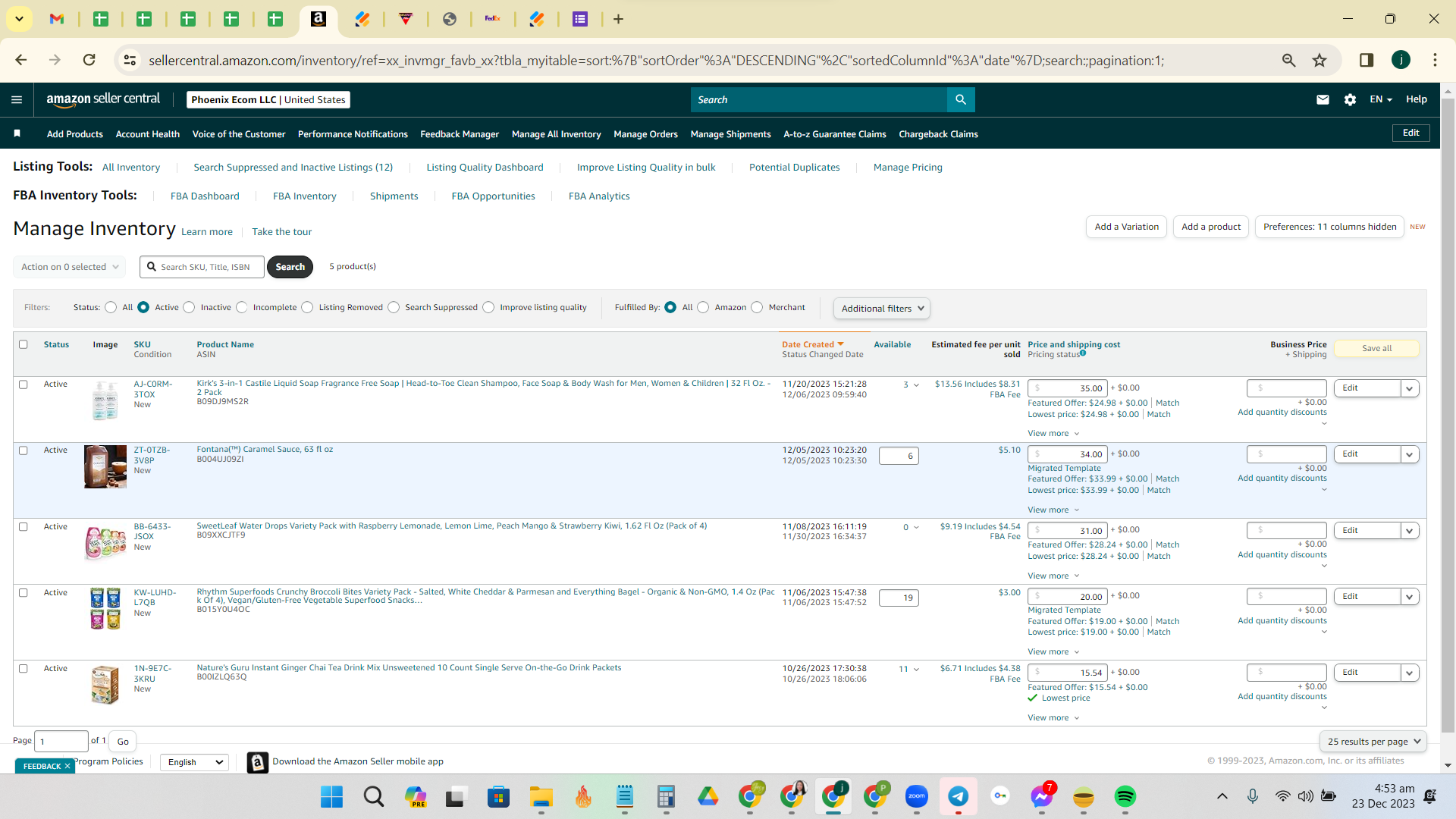The width and height of the screenshot is (1456, 819).
Task: Open Spotify from the taskbar
Action: (1125, 796)
